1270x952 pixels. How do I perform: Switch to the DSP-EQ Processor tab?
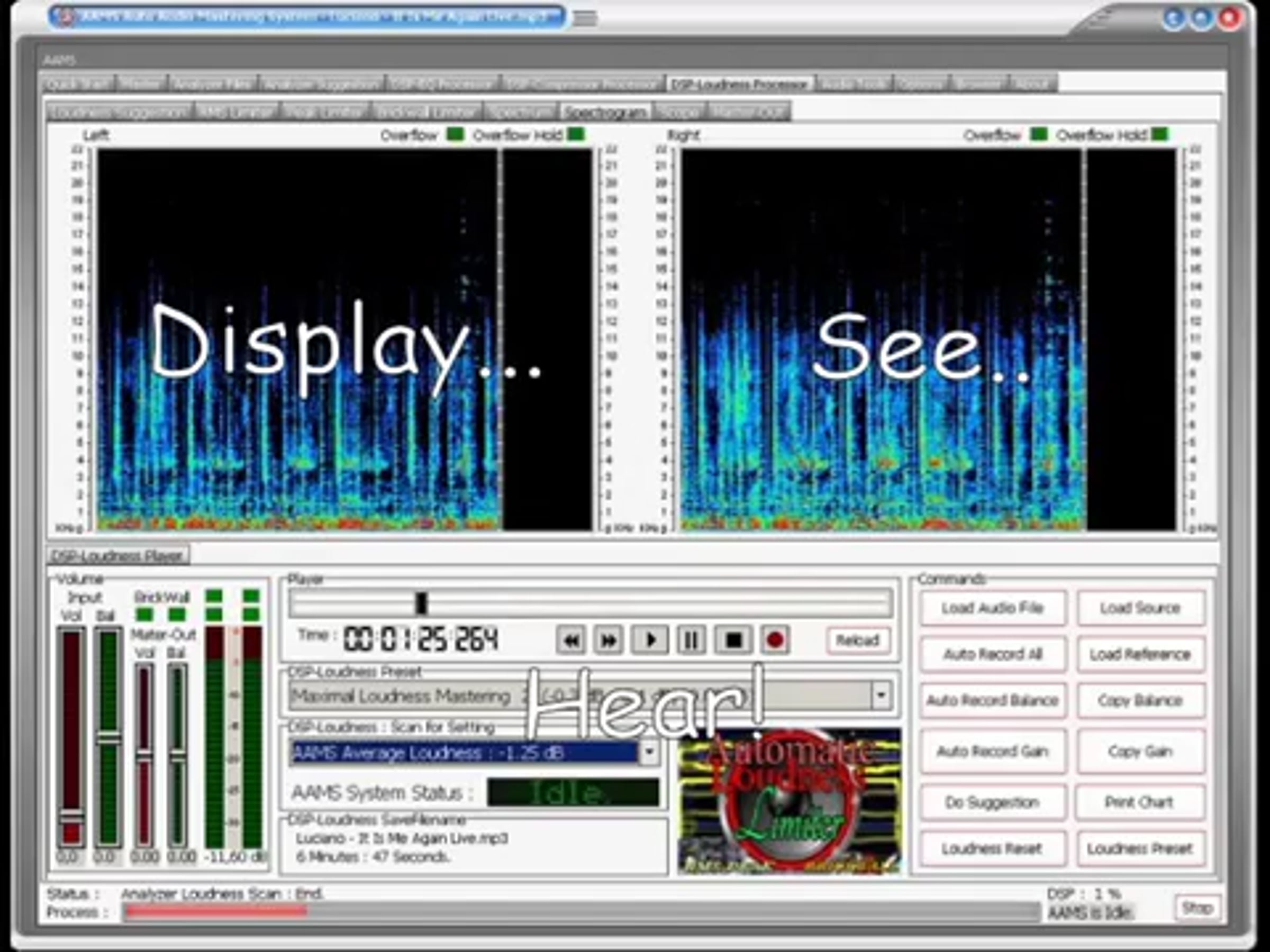coord(443,84)
